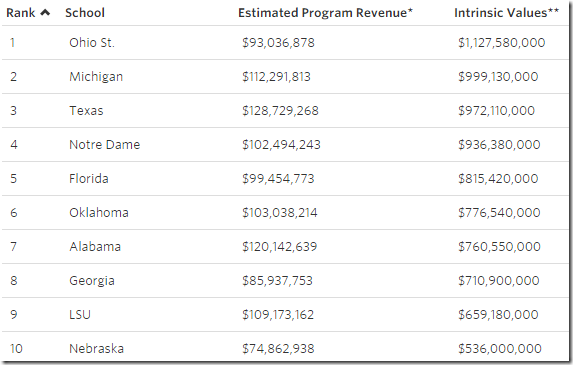The image size is (573, 365).
Task: Select the Michigan school name
Action: [96, 77]
